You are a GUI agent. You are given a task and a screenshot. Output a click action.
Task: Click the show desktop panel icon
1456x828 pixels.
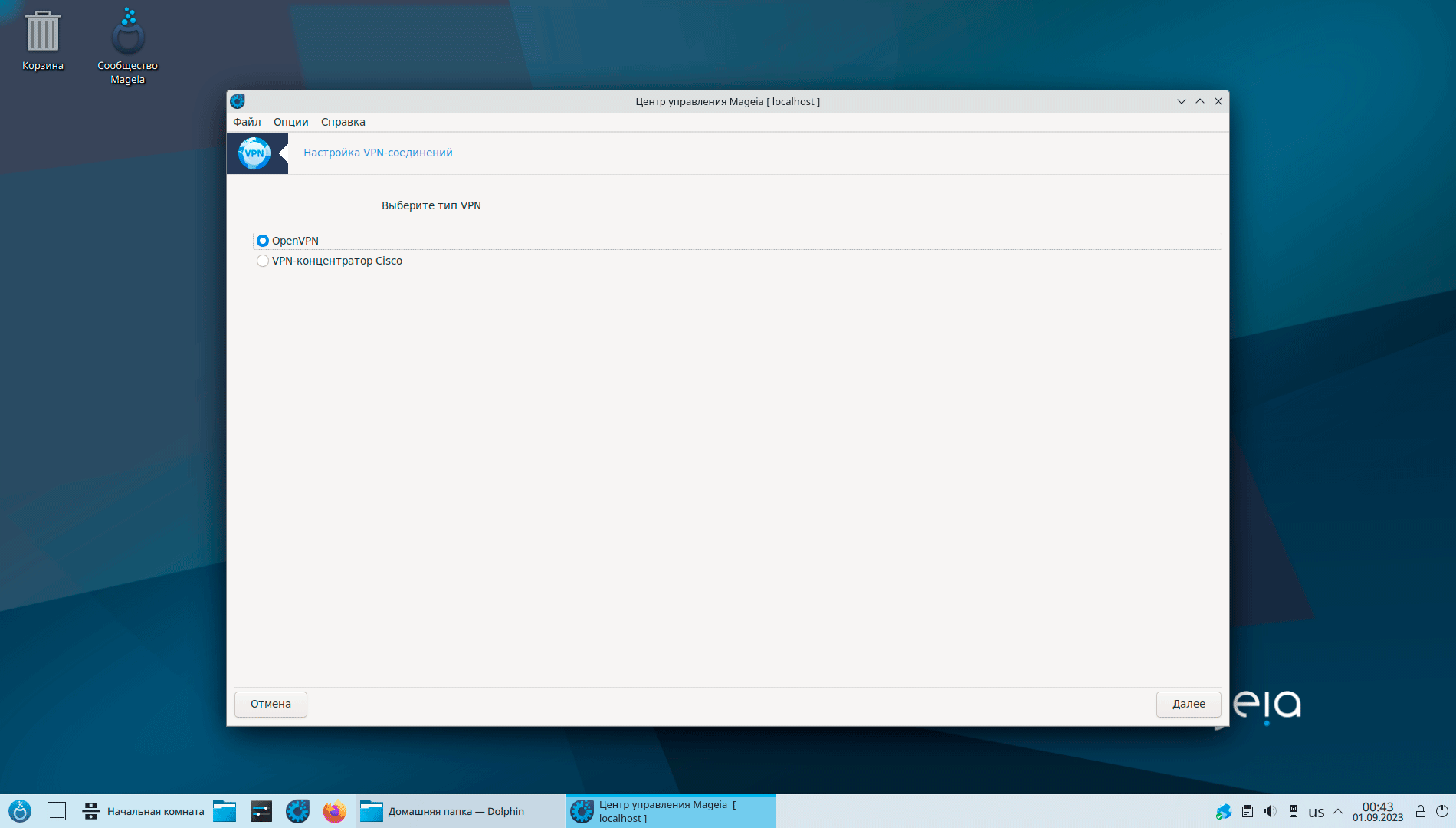pyautogui.click(x=57, y=811)
